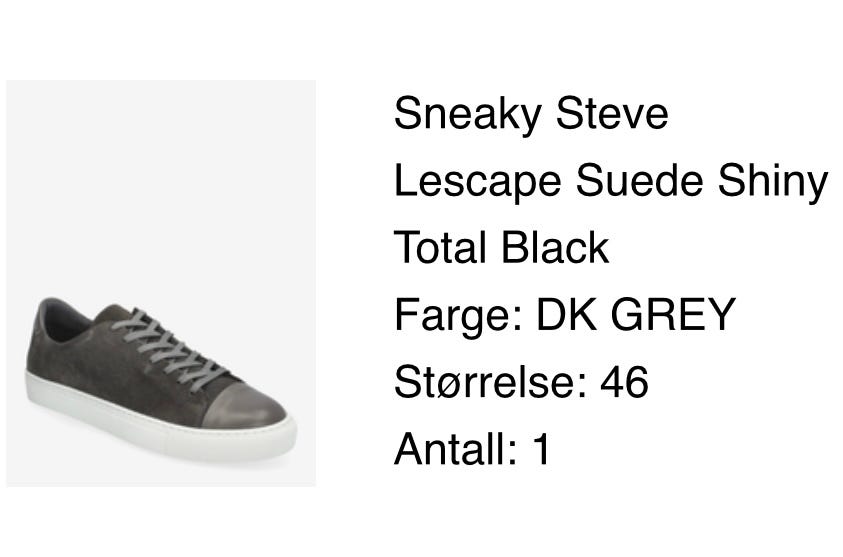The image size is (843, 557).
Task: Click the quantity value 1
Action: click(542, 449)
